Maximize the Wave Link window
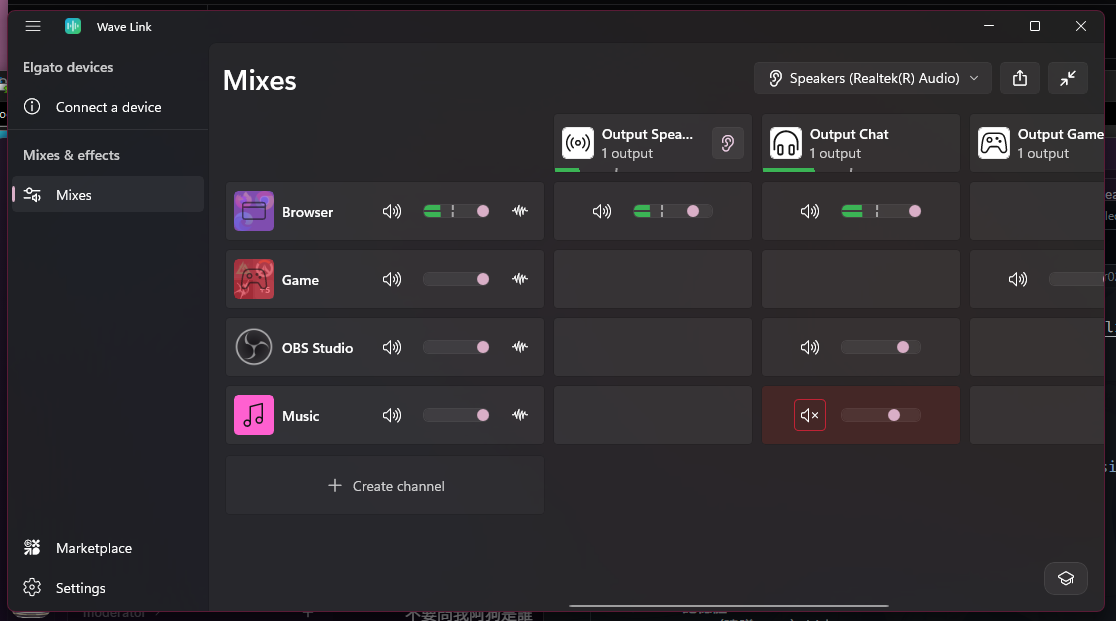 point(1035,26)
